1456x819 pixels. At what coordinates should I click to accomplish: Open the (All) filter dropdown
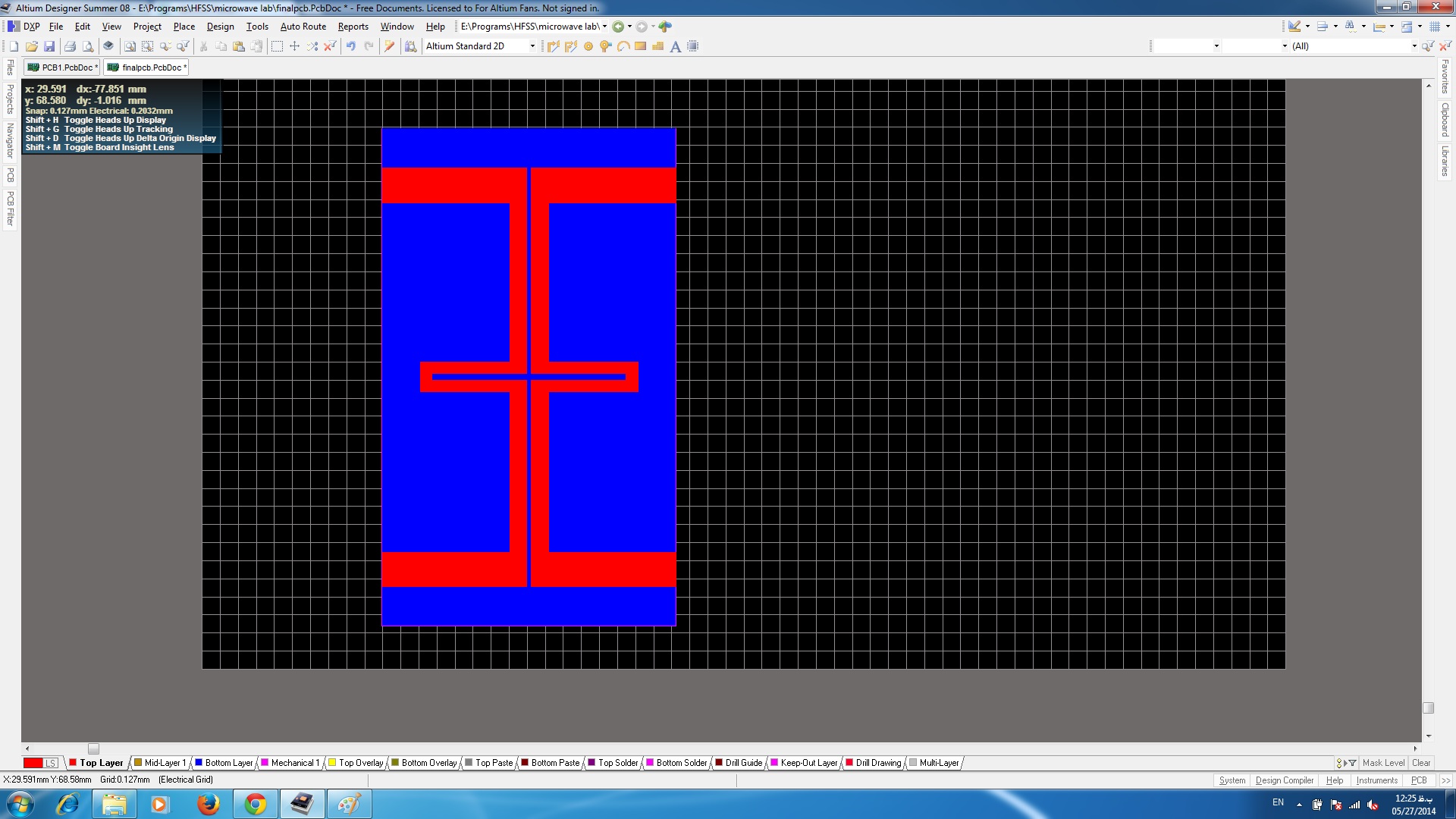click(x=1414, y=46)
